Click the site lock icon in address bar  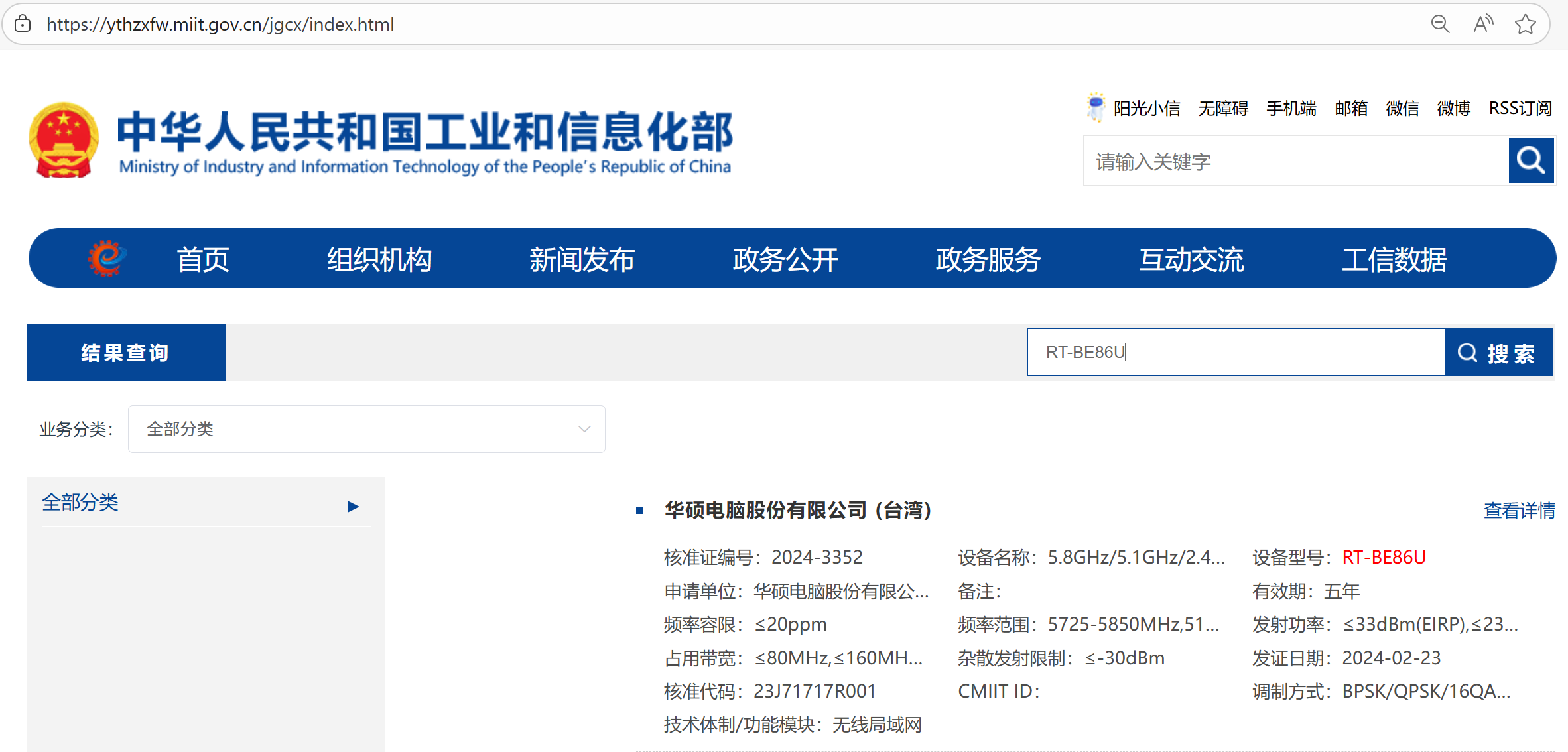23,25
